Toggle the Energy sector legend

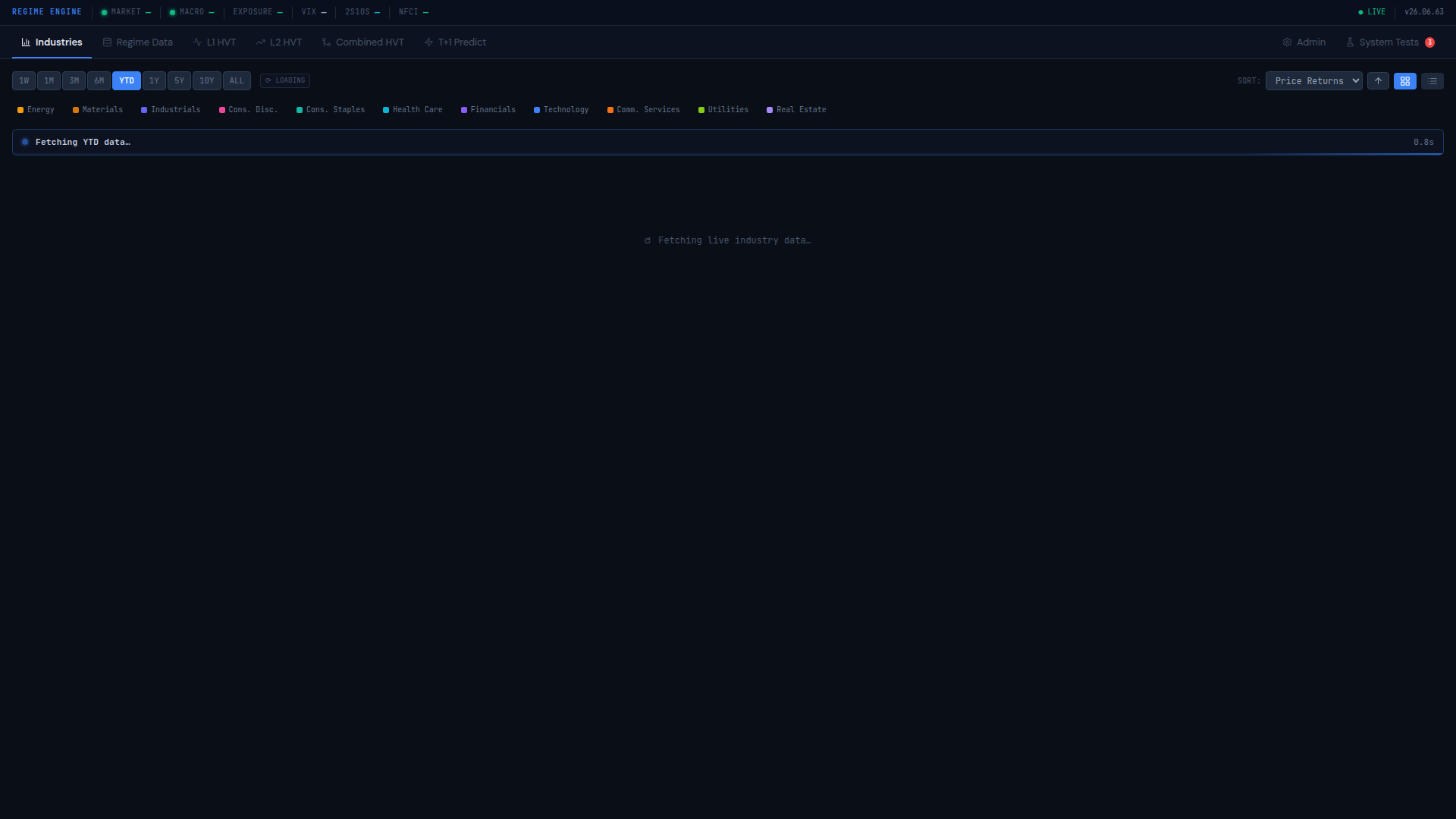point(36,110)
